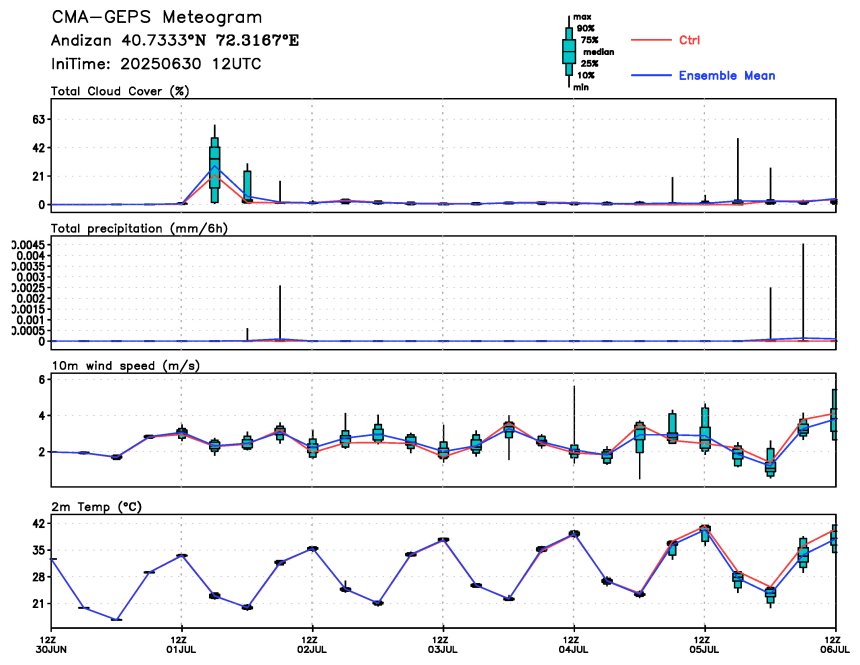Image resolution: width=860 pixels, height=665 pixels.
Task: Click the "Total precipitation (mm/6h)" panel title
Action: pos(139,228)
